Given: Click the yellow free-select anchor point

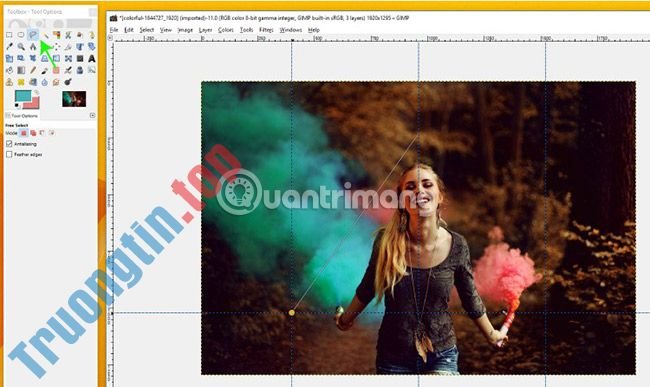Looking at the screenshot, I should (292, 312).
